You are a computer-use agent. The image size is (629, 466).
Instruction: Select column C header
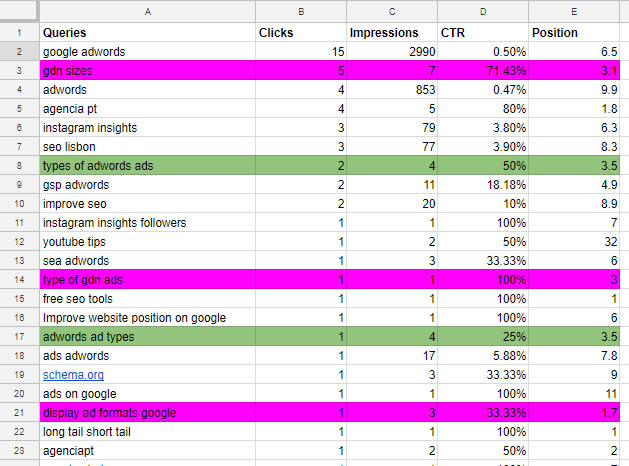392,12
